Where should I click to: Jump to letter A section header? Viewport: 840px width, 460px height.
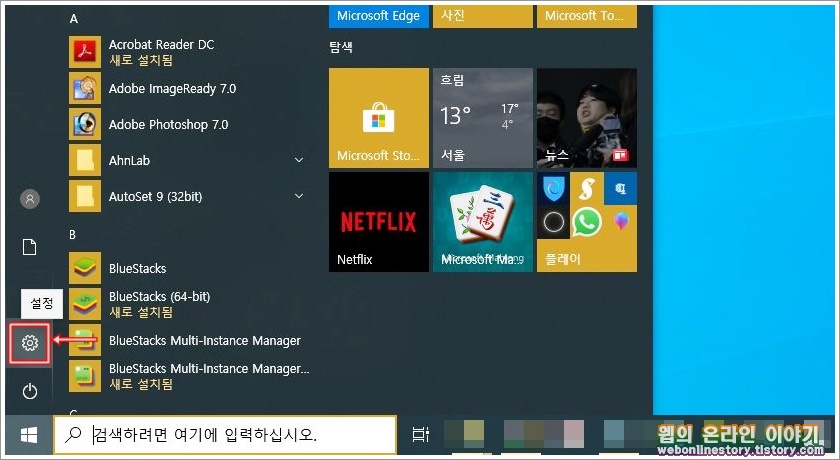(x=74, y=19)
